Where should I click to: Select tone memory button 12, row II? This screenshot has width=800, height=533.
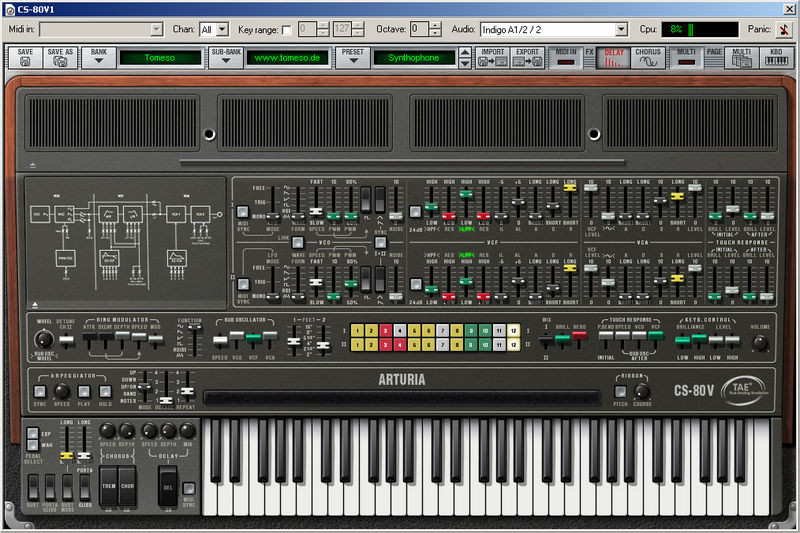(514, 345)
